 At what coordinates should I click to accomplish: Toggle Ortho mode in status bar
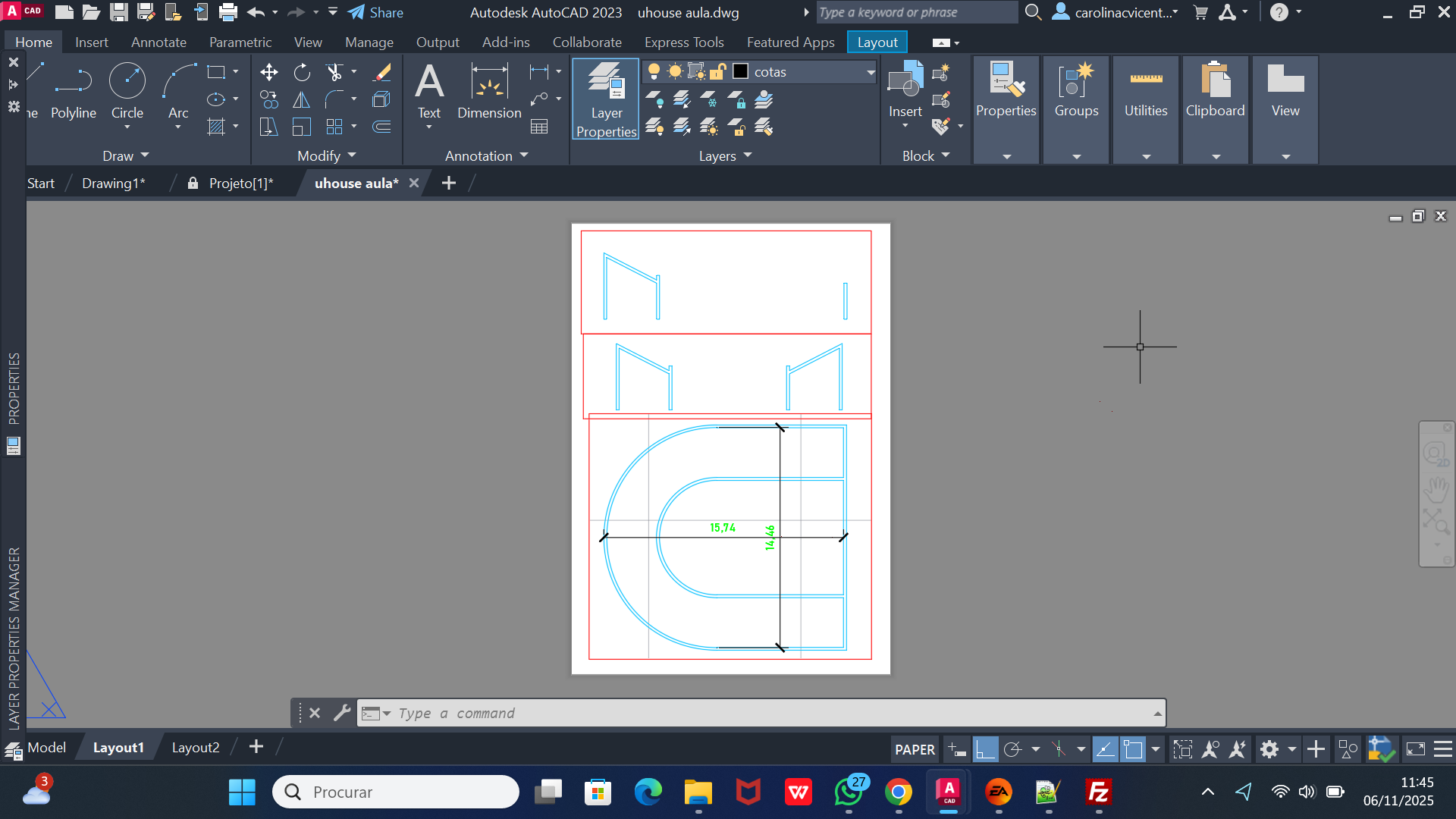click(985, 750)
